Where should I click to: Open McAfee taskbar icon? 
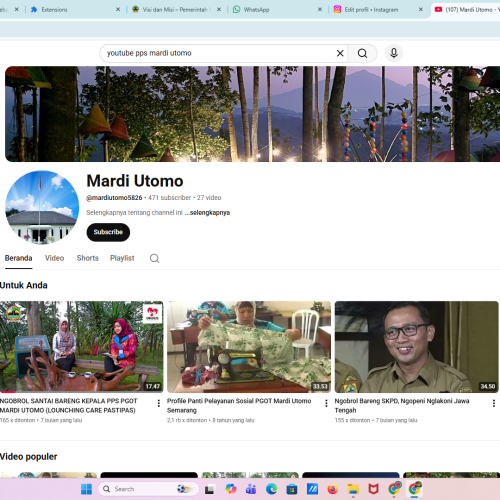(373, 489)
